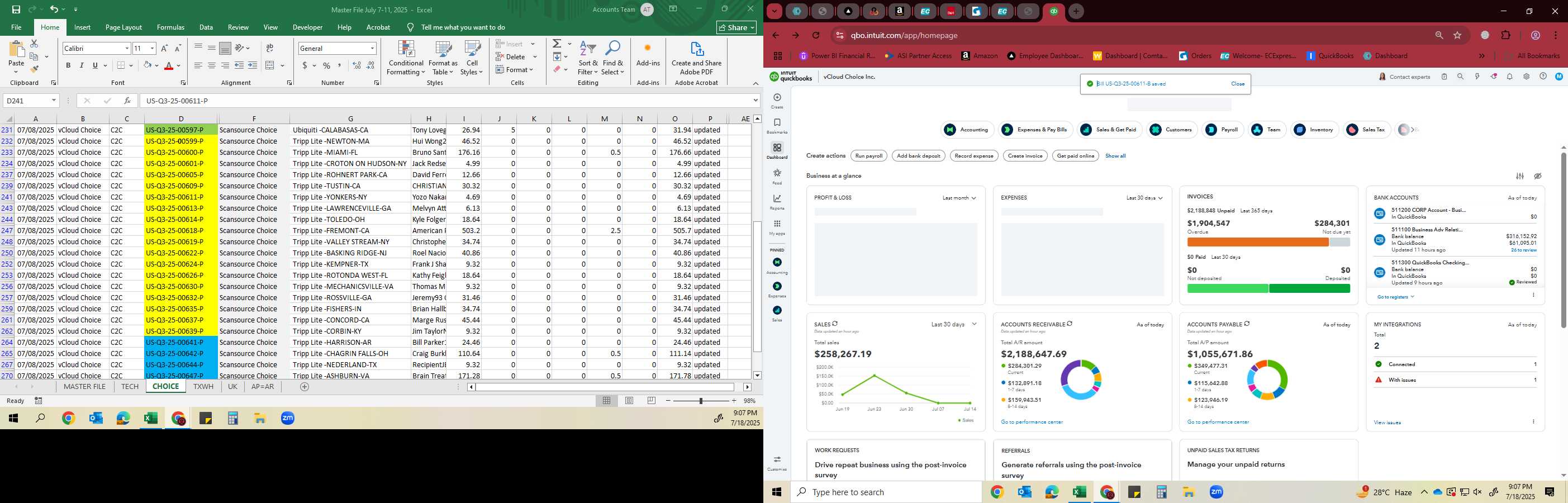Click the Copy icon in Excel ribbon

[34, 56]
